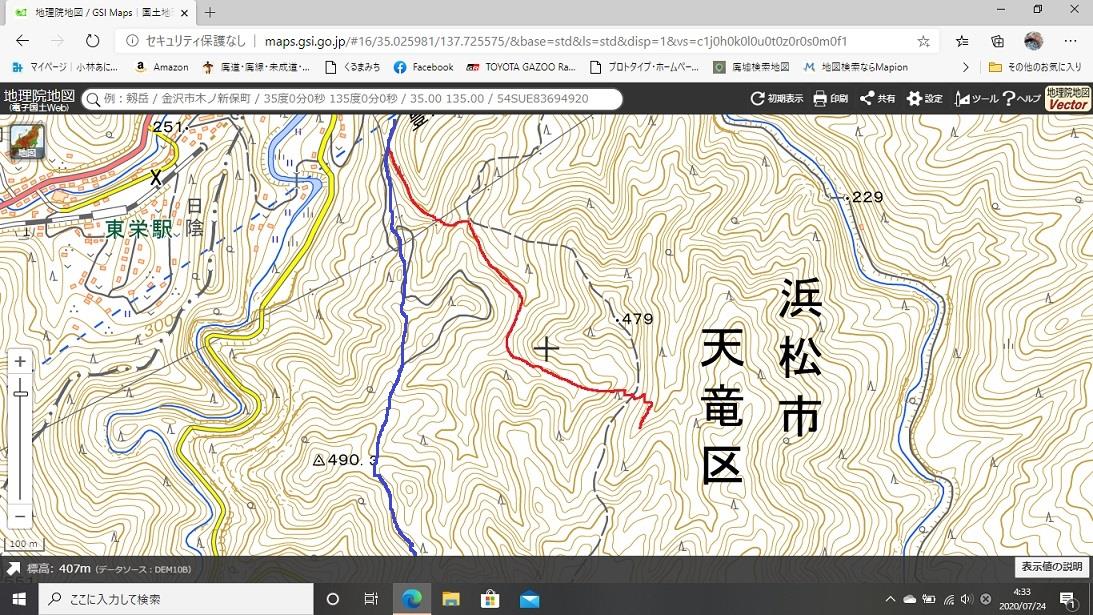Click the elevation panel arrow icon
Image resolution: width=1093 pixels, height=615 pixels.
click(x=13, y=569)
